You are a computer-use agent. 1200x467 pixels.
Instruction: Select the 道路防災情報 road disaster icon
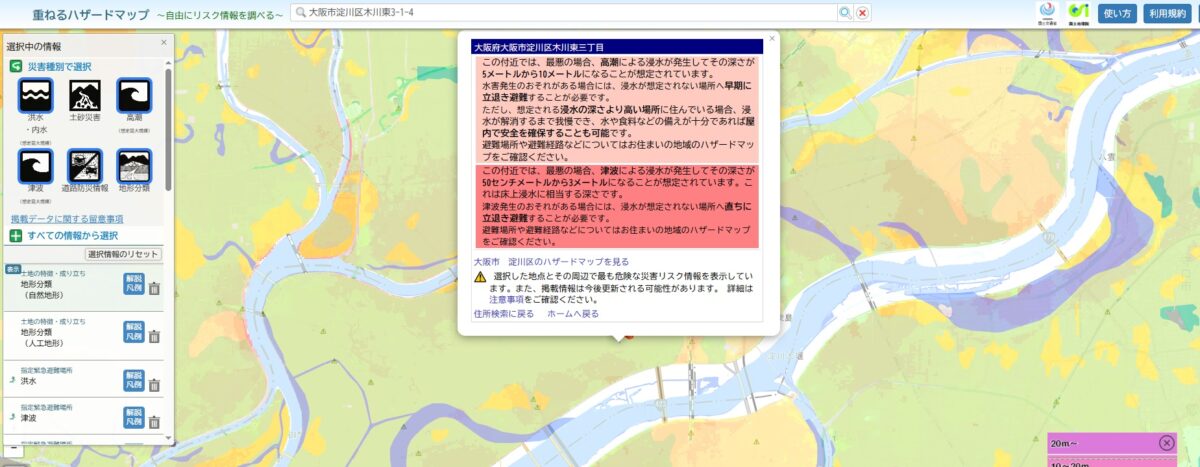click(85, 166)
